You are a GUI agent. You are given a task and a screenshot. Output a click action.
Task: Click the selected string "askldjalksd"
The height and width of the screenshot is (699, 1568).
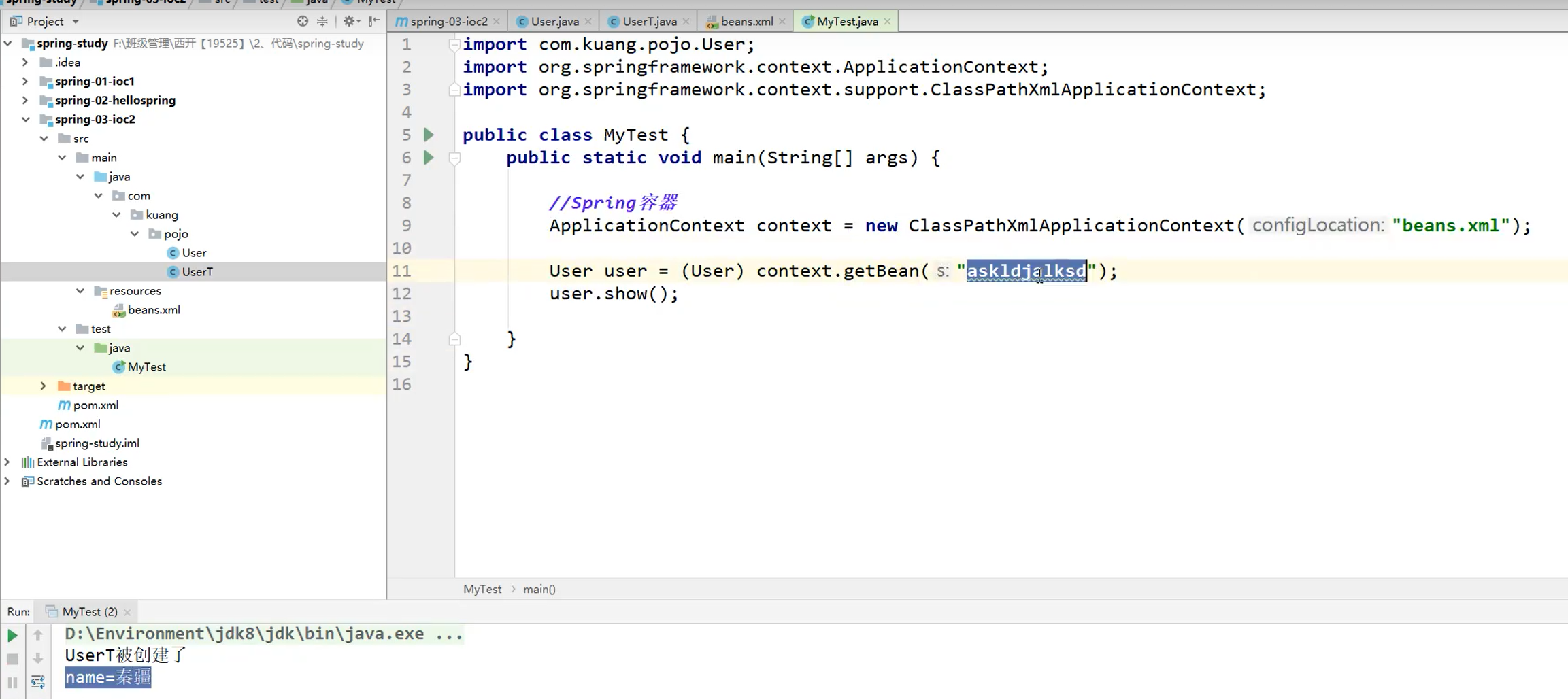[x=1027, y=271]
